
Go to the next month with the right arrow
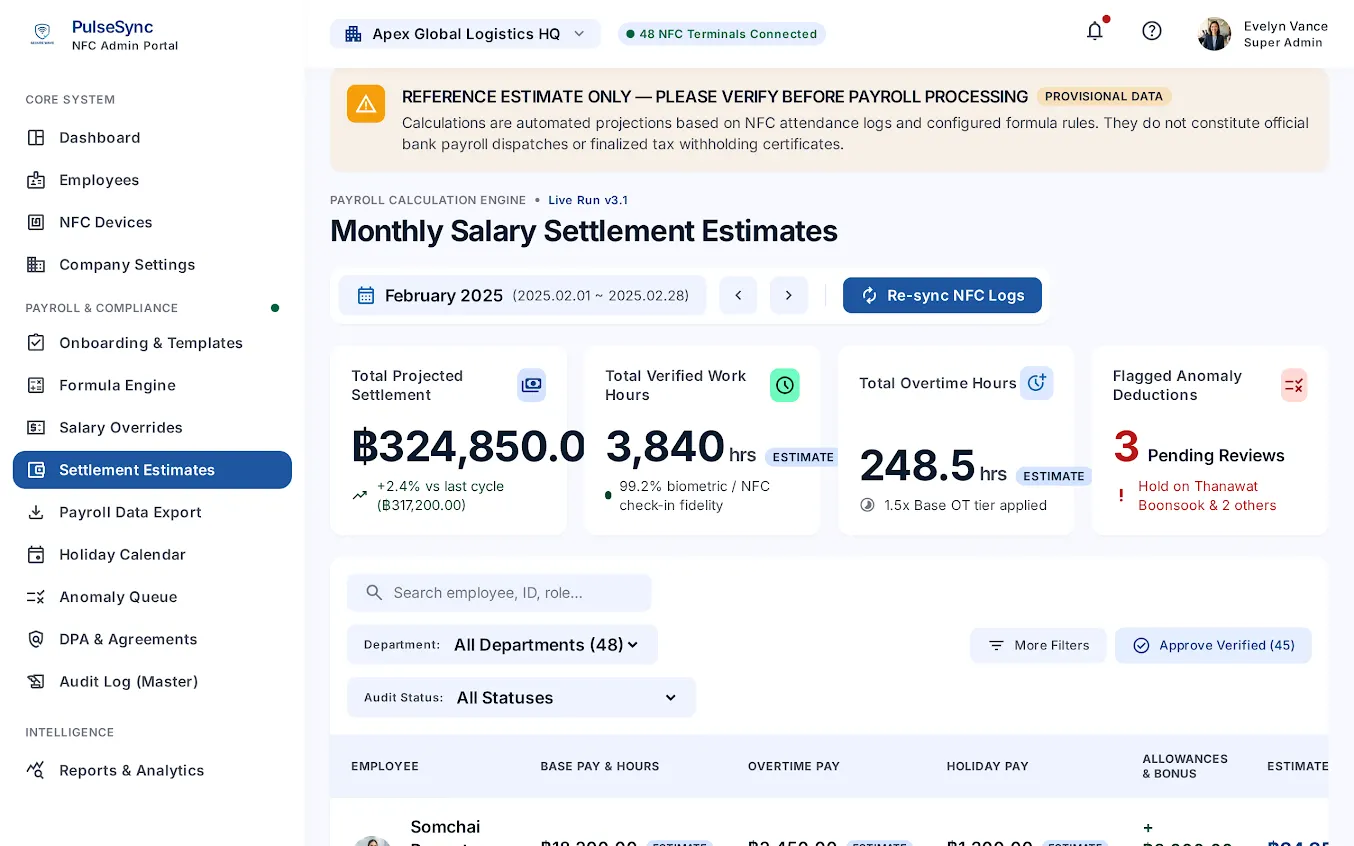tap(789, 295)
